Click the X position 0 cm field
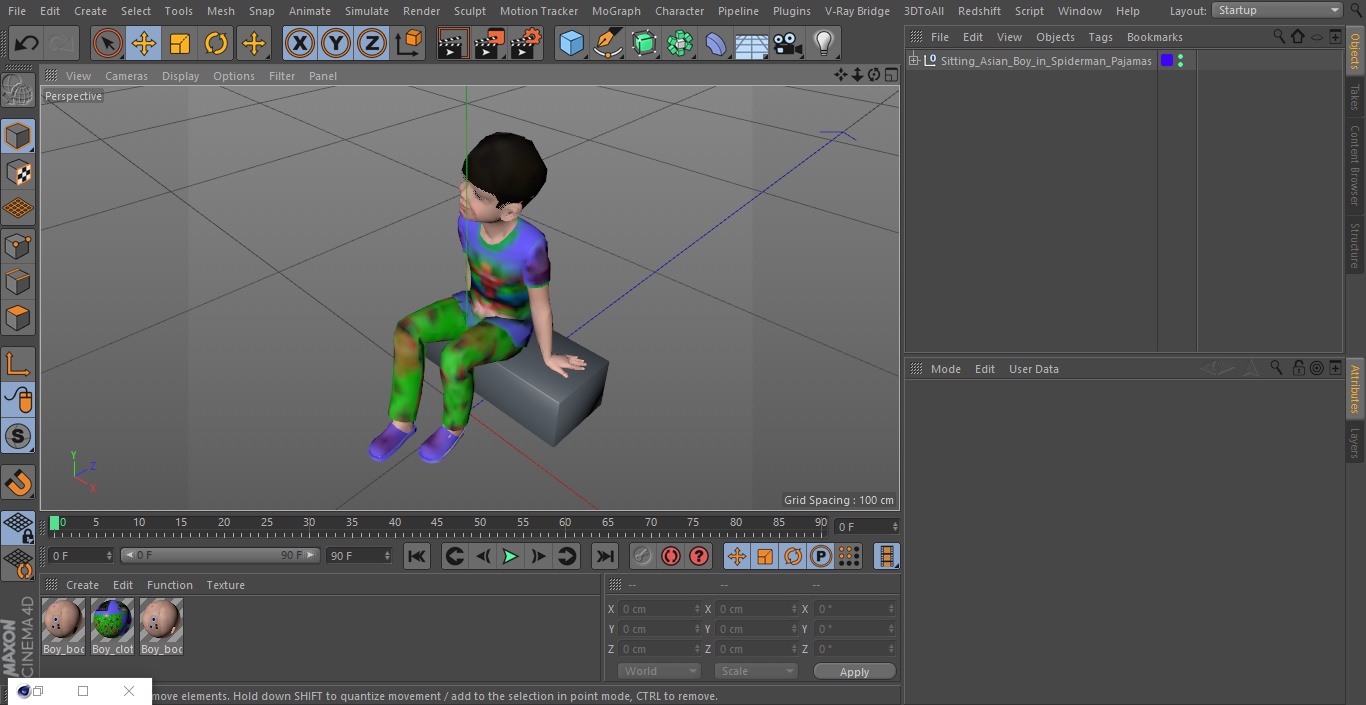The image size is (1366, 705). 658,609
